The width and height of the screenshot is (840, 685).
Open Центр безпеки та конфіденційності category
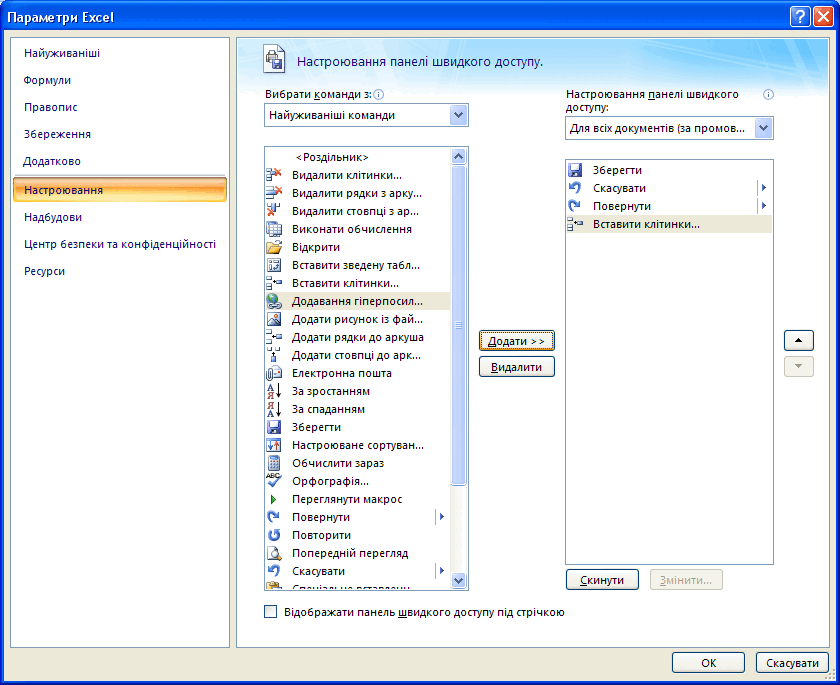[x=120, y=244]
